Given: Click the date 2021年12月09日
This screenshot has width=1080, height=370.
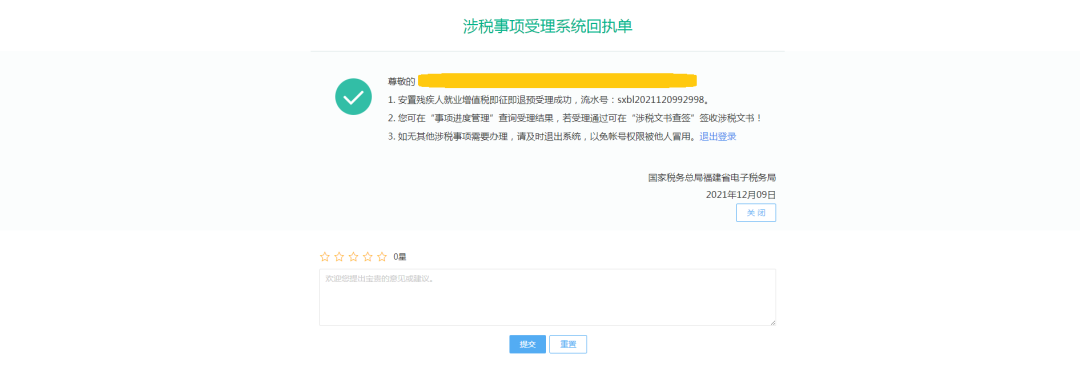Looking at the screenshot, I should (740, 195).
